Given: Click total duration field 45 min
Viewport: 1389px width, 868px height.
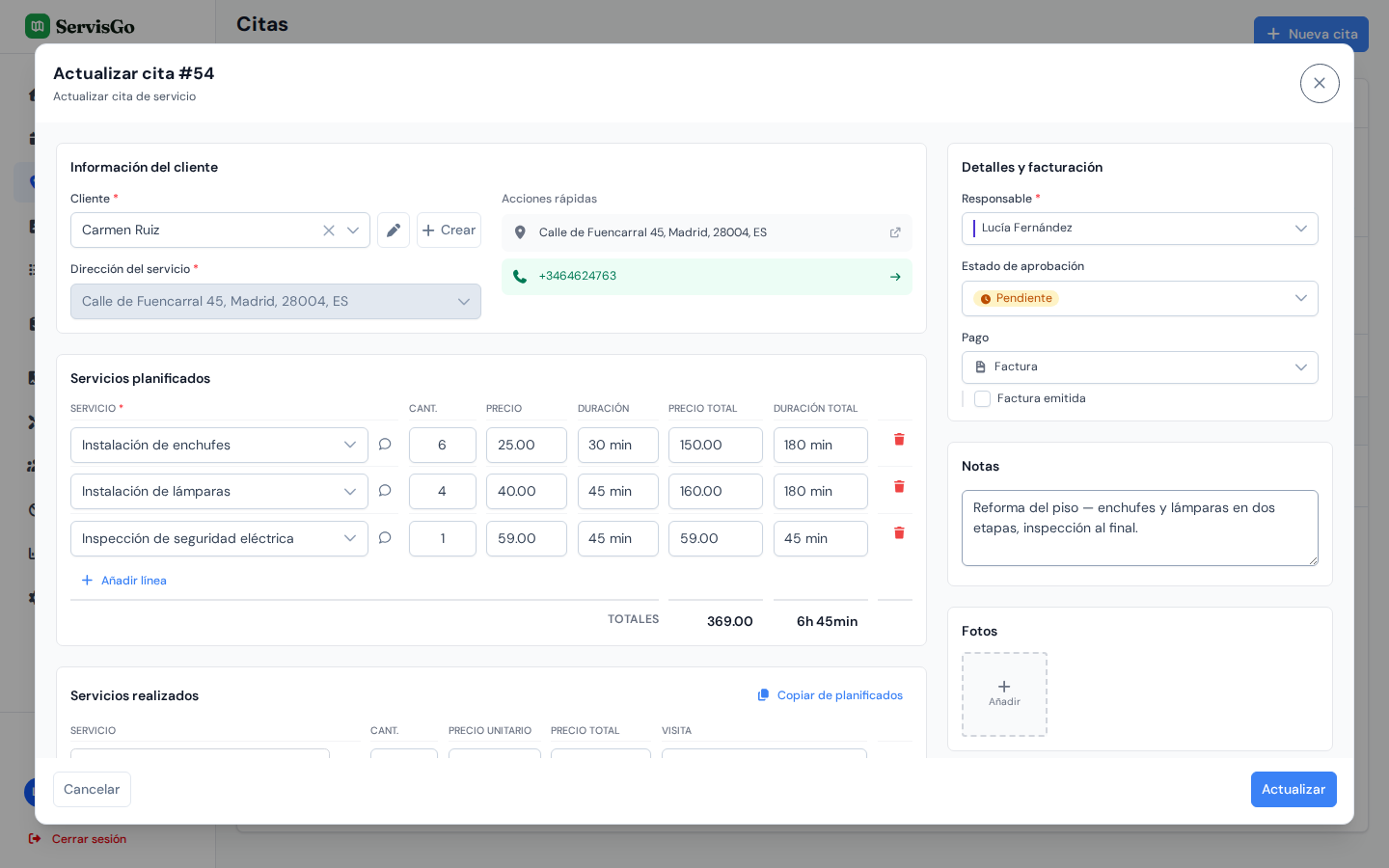Looking at the screenshot, I should pos(821,539).
